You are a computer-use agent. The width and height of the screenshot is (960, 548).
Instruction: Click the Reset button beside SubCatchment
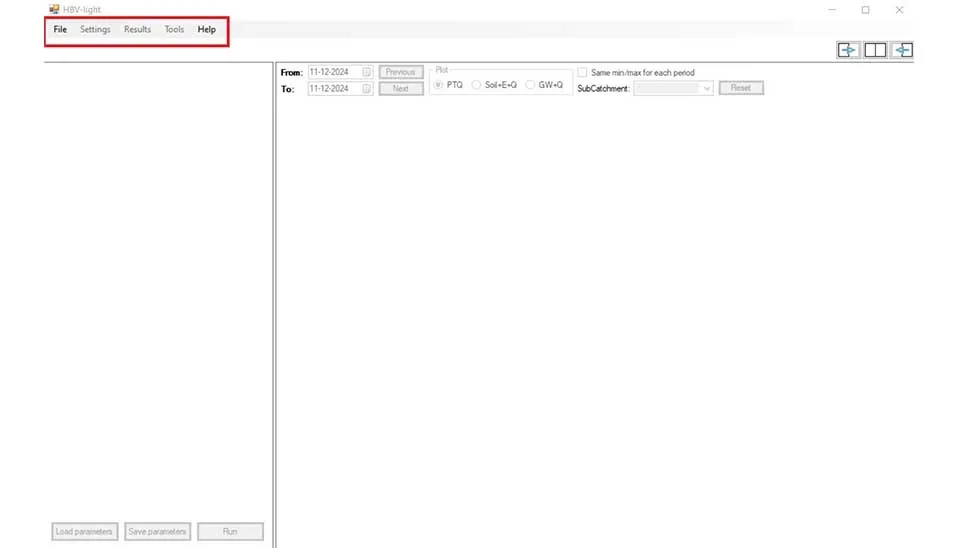pyautogui.click(x=741, y=88)
